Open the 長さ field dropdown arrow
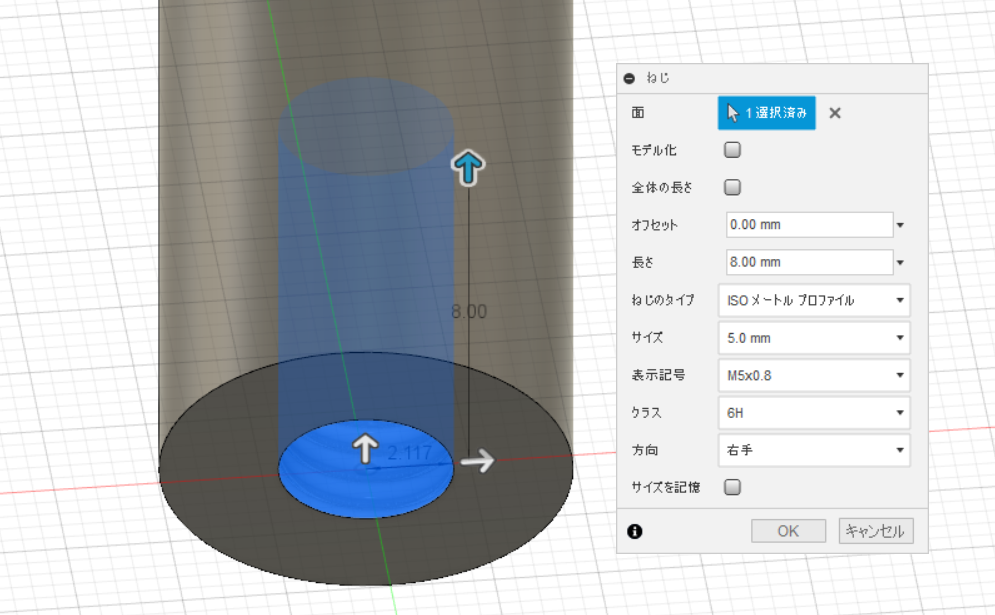The height and width of the screenshot is (615, 995). 900,263
